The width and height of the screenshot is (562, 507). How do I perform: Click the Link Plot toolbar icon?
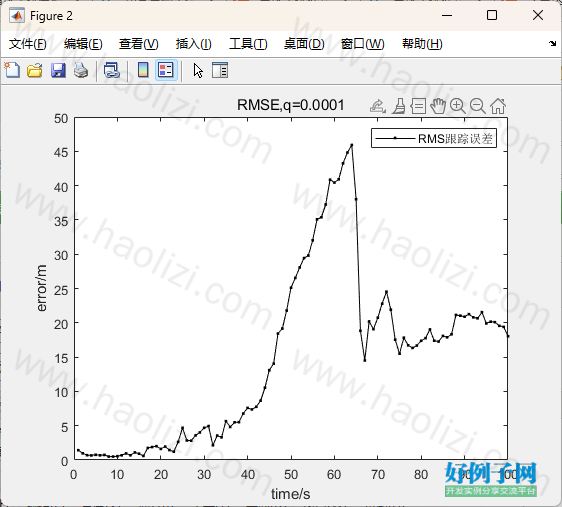[x=111, y=70]
